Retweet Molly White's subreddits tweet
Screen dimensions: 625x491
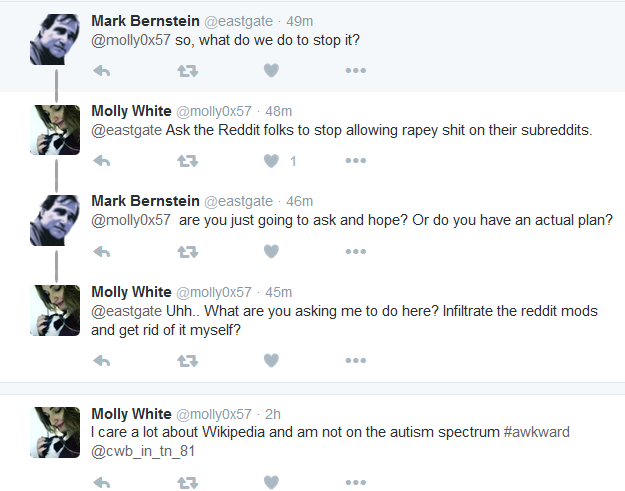187,161
